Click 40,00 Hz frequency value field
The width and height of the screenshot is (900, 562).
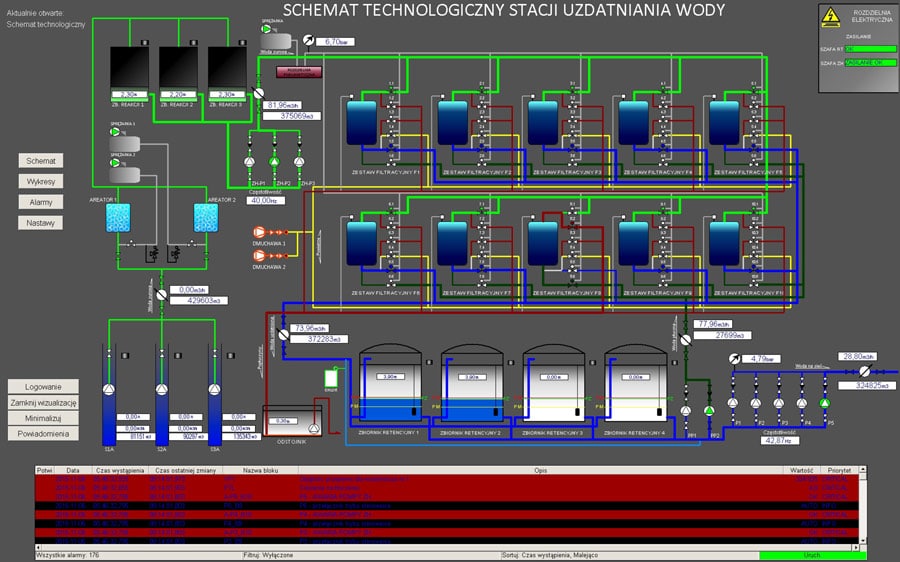pyautogui.click(x=266, y=200)
